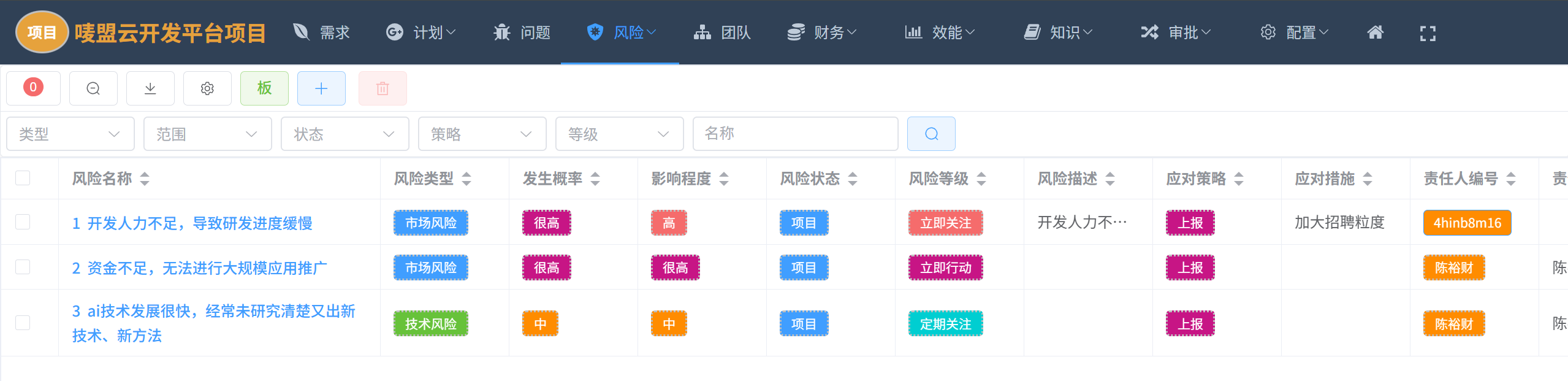
Task: Sort by 应对策略 column arrows
Action: click(1239, 179)
